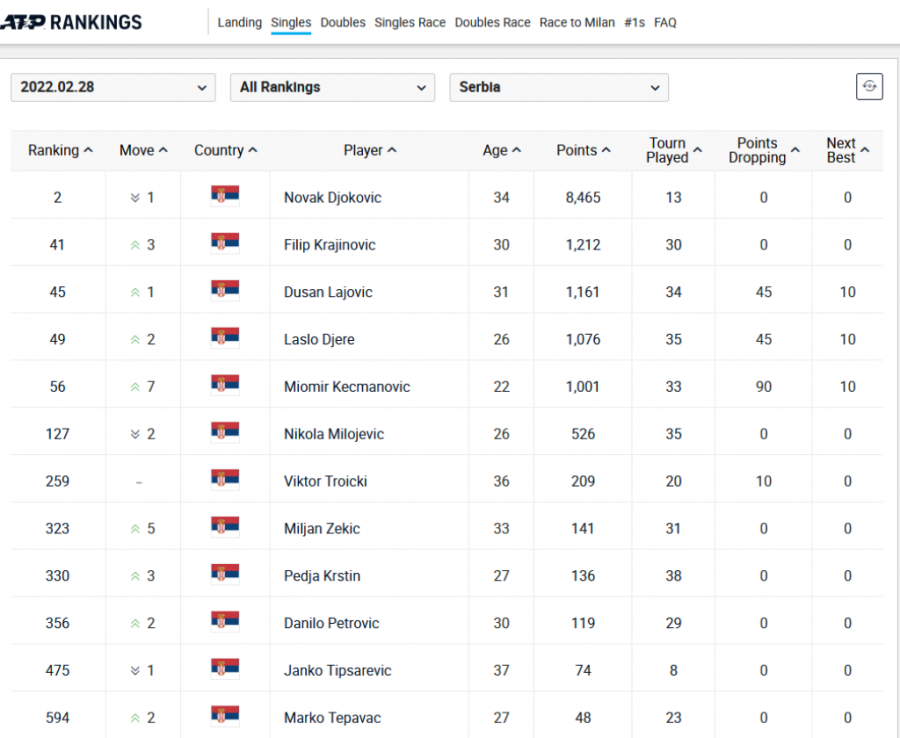Screen dimensions: 900x738
Task: Sort by the Ranking column arrow
Action: [88, 150]
